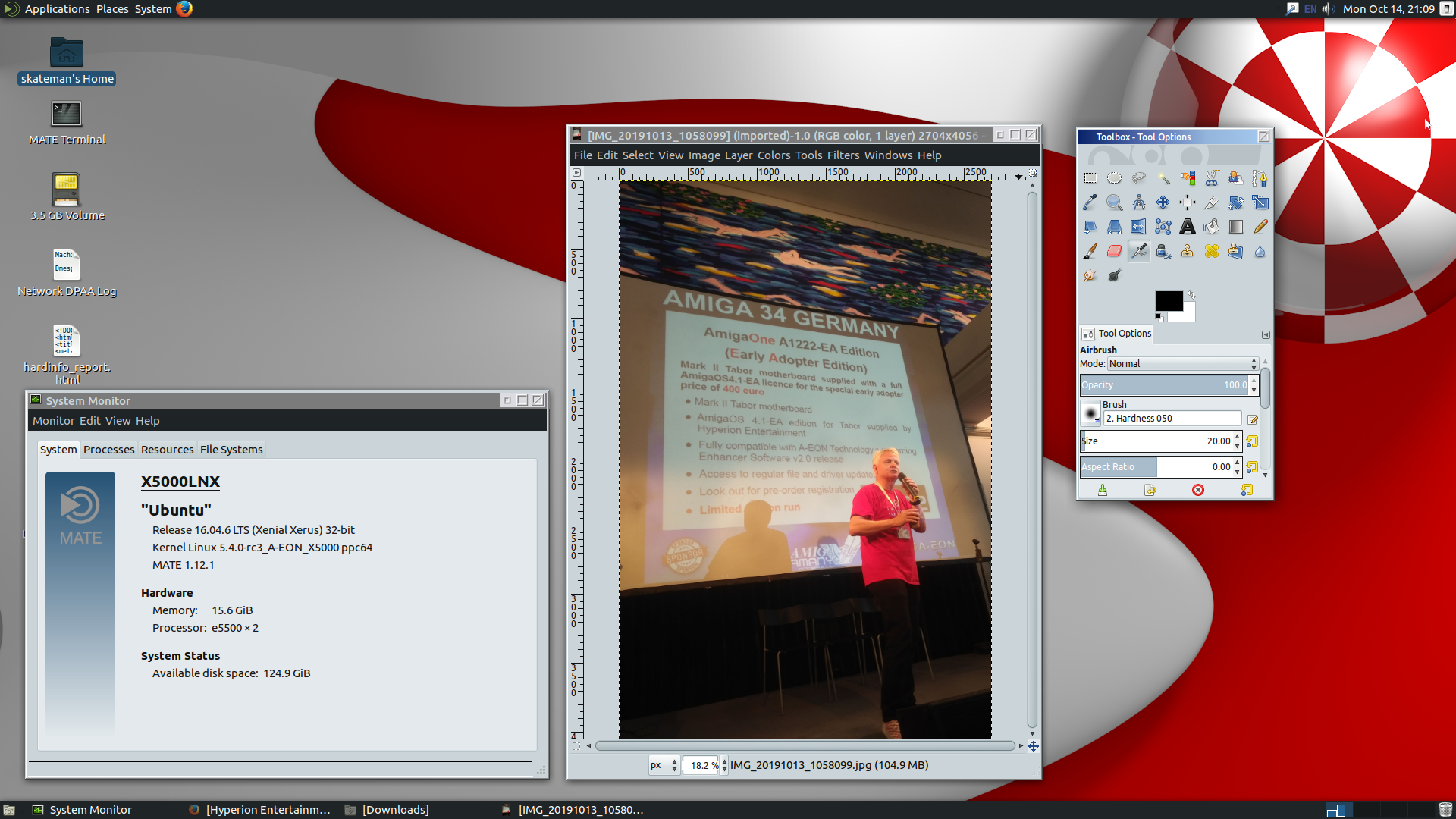Select the Dodge/Burn tool
1456x819 pixels.
[1114, 275]
